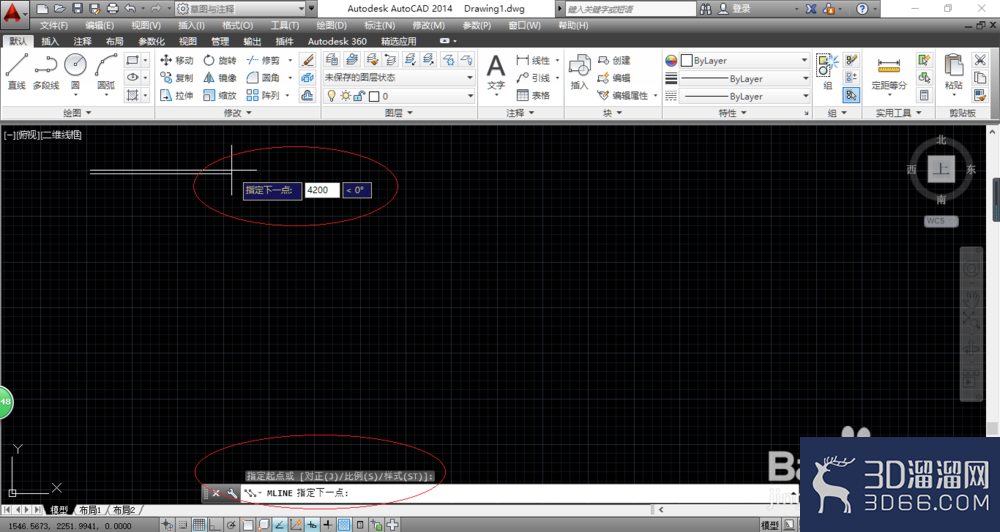Choose the 圆 circle tool
Viewport: 1000px width, 532px height.
(75, 70)
